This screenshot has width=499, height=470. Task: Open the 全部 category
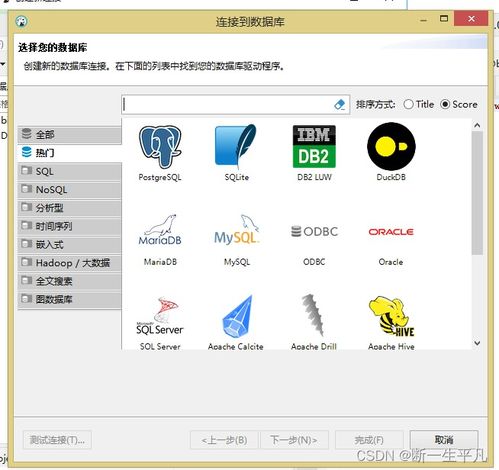click(x=70, y=135)
